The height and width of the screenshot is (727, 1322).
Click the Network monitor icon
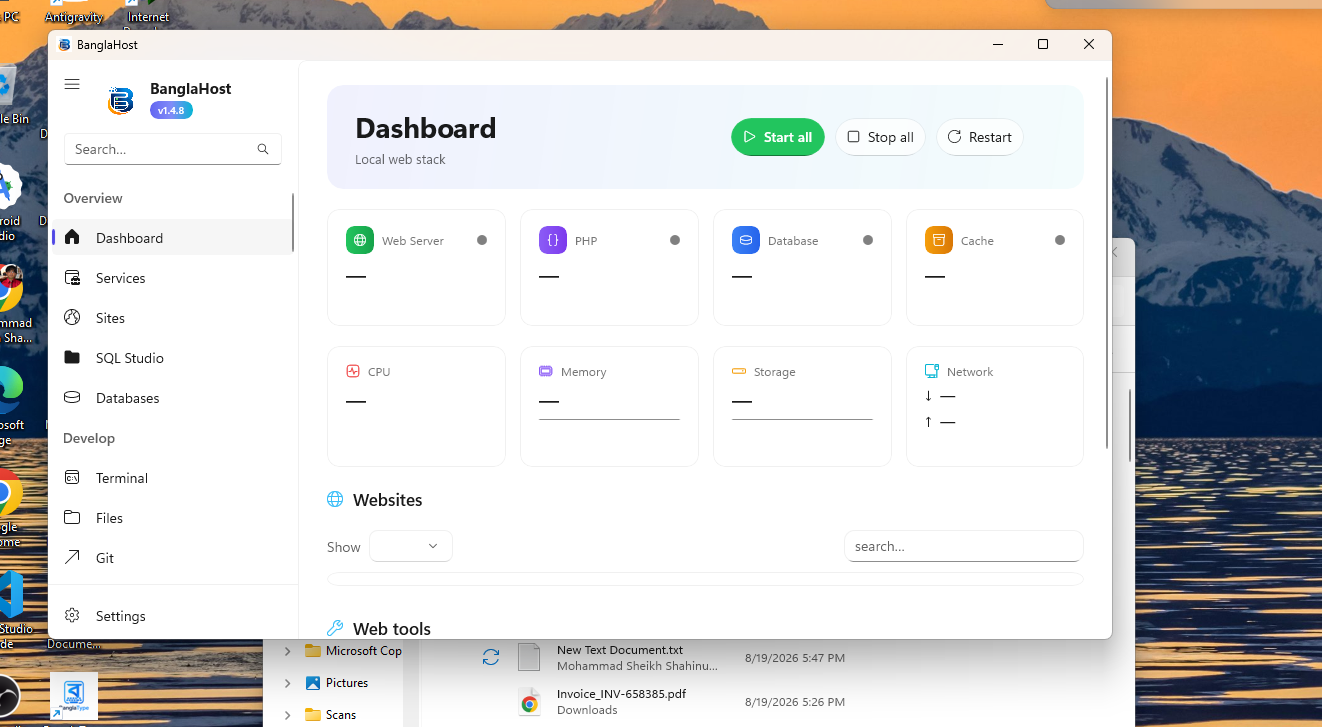(932, 371)
